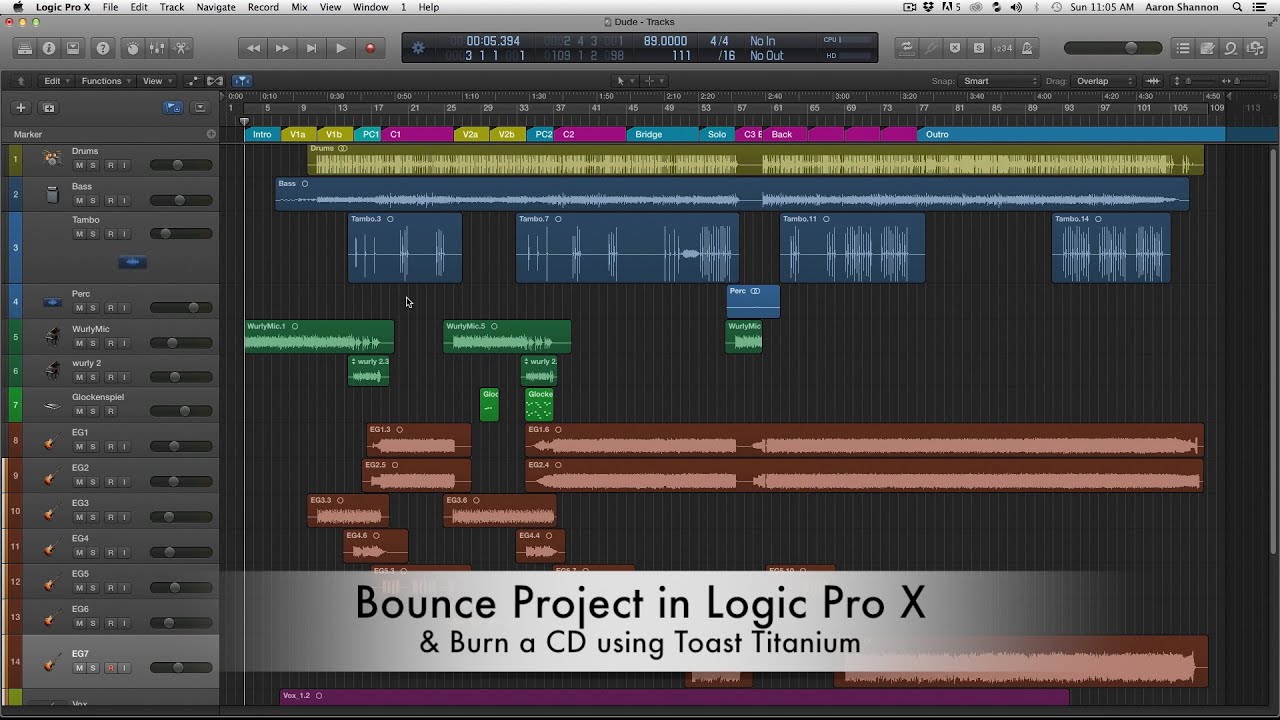1280x720 pixels.
Task: Open the Snap mode Smart dropdown
Action: coord(1000,81)
